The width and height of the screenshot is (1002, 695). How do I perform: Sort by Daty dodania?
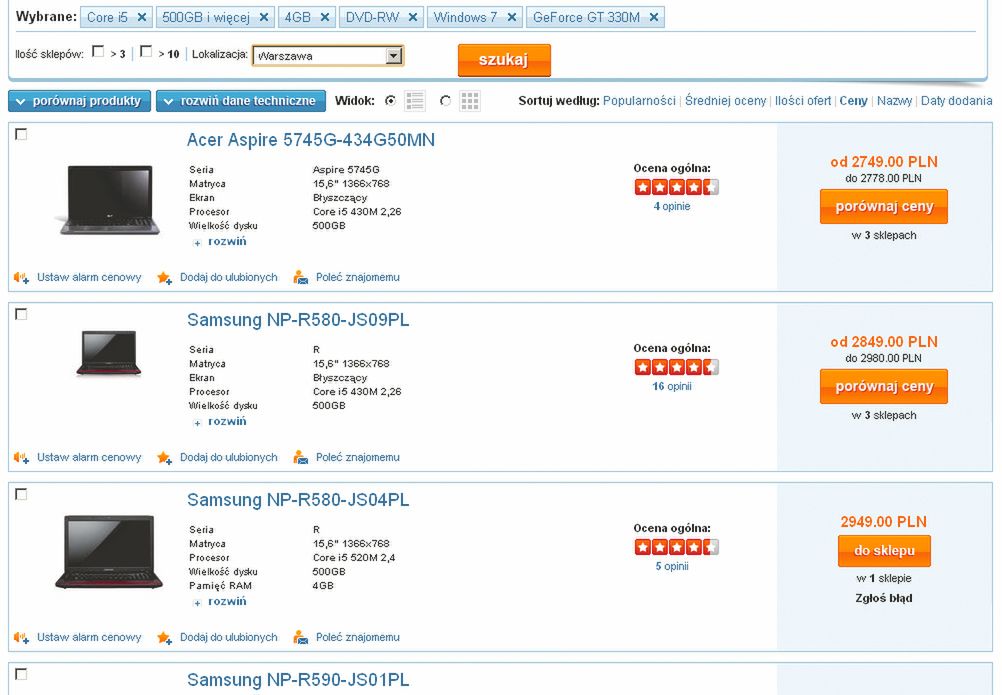coord(956,101)
